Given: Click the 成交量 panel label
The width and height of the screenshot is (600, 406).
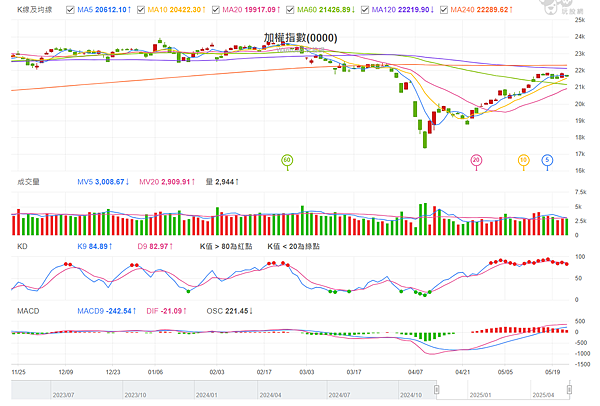Looking at the screenshot, I should [x=28, y=182].
